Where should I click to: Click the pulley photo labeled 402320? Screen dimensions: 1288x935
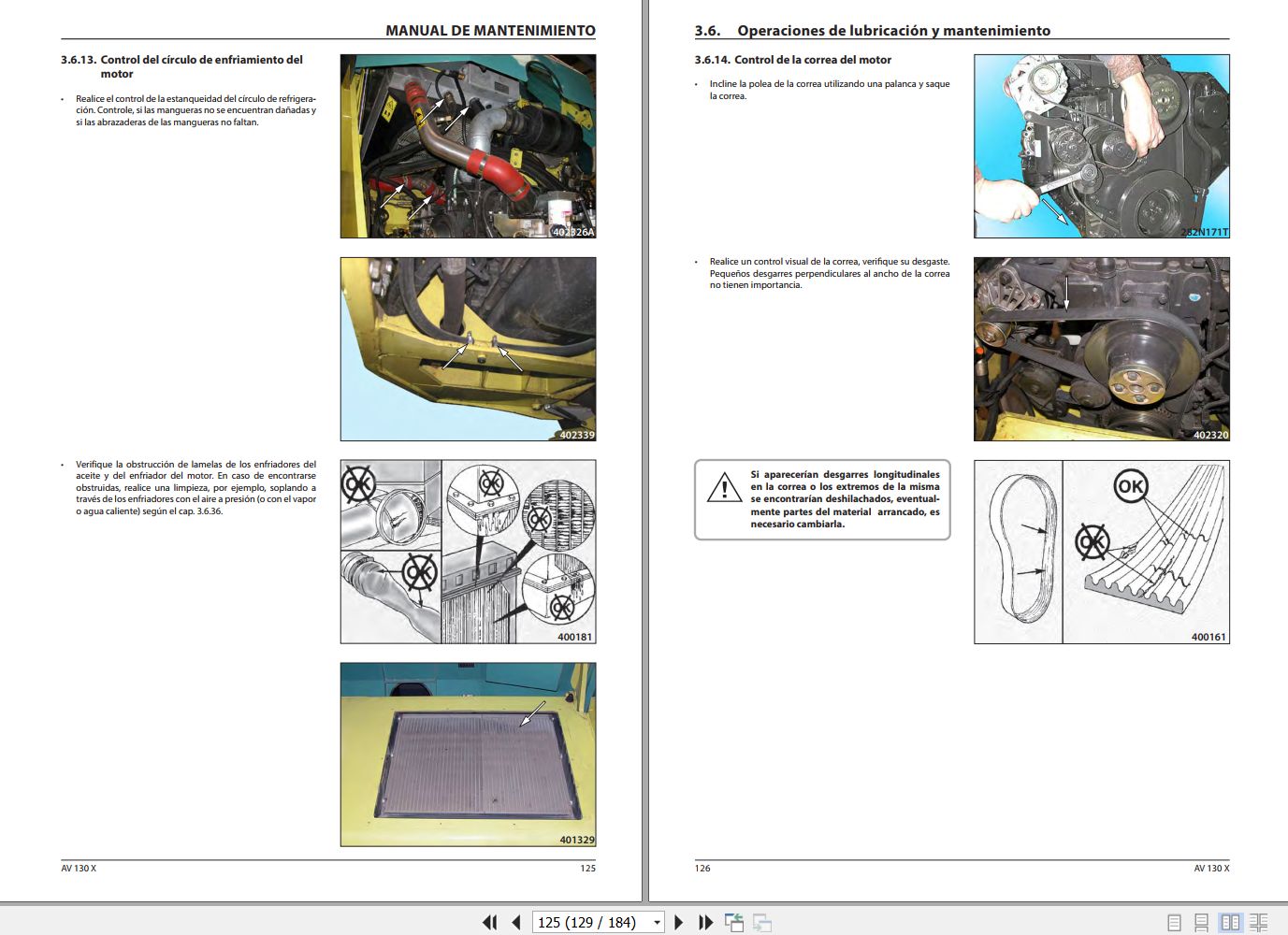[1102, 348]
